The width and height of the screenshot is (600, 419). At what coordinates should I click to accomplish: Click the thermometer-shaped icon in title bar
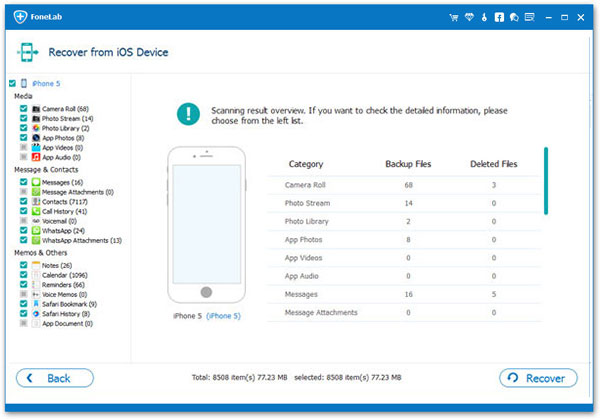(x=484, y=17)
